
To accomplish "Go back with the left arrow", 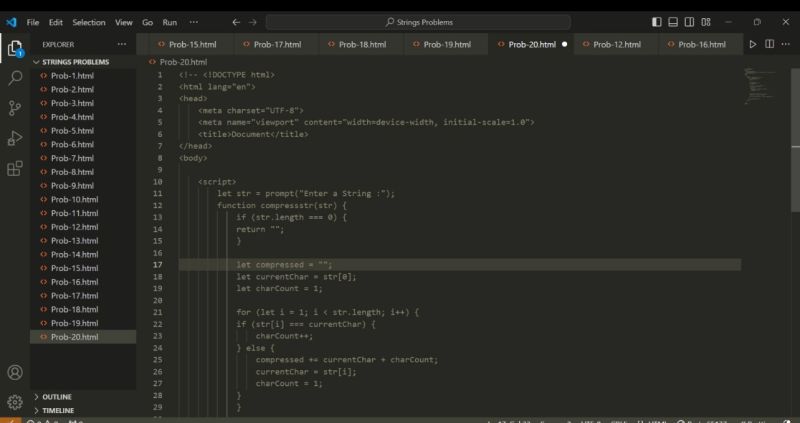I will pyautogui.click(x=236, y=22).
